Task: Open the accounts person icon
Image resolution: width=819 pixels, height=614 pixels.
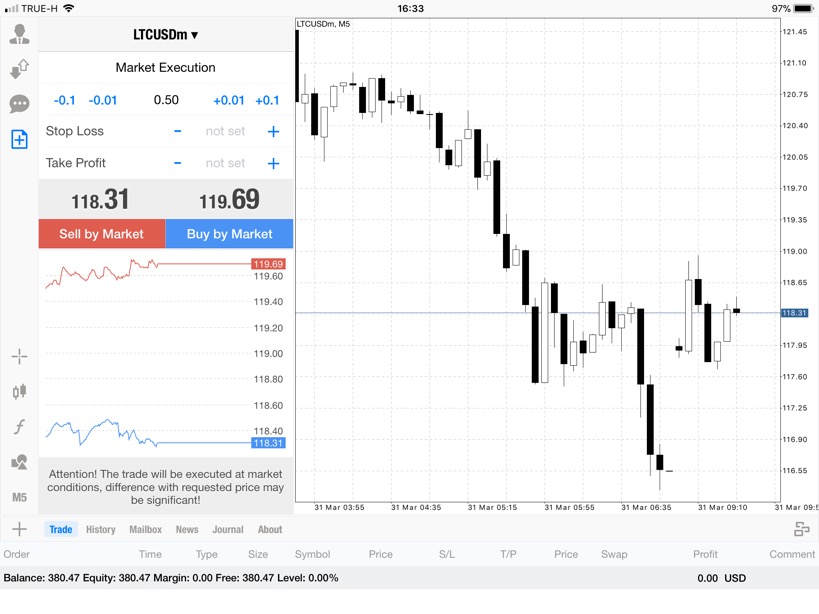Action: click(19, 35)
